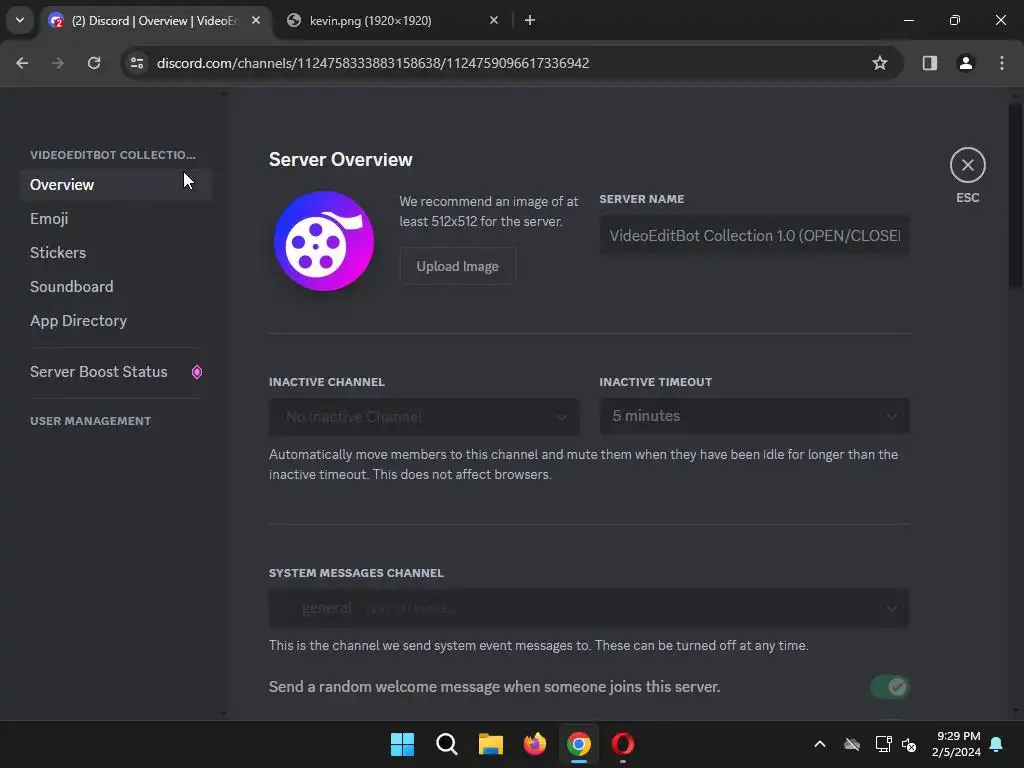
Task: Switch to the Discord browser tab
Action: 155,21
